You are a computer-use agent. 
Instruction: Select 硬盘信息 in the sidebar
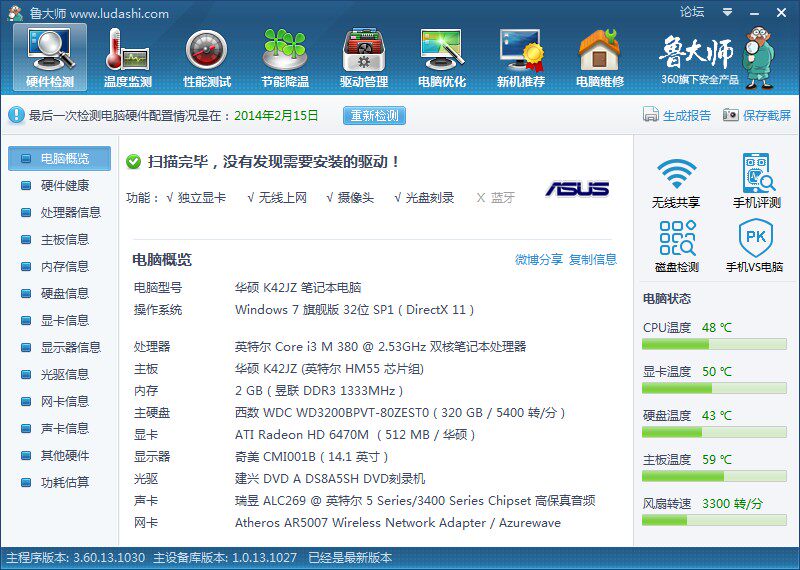[x=59, y=293]
